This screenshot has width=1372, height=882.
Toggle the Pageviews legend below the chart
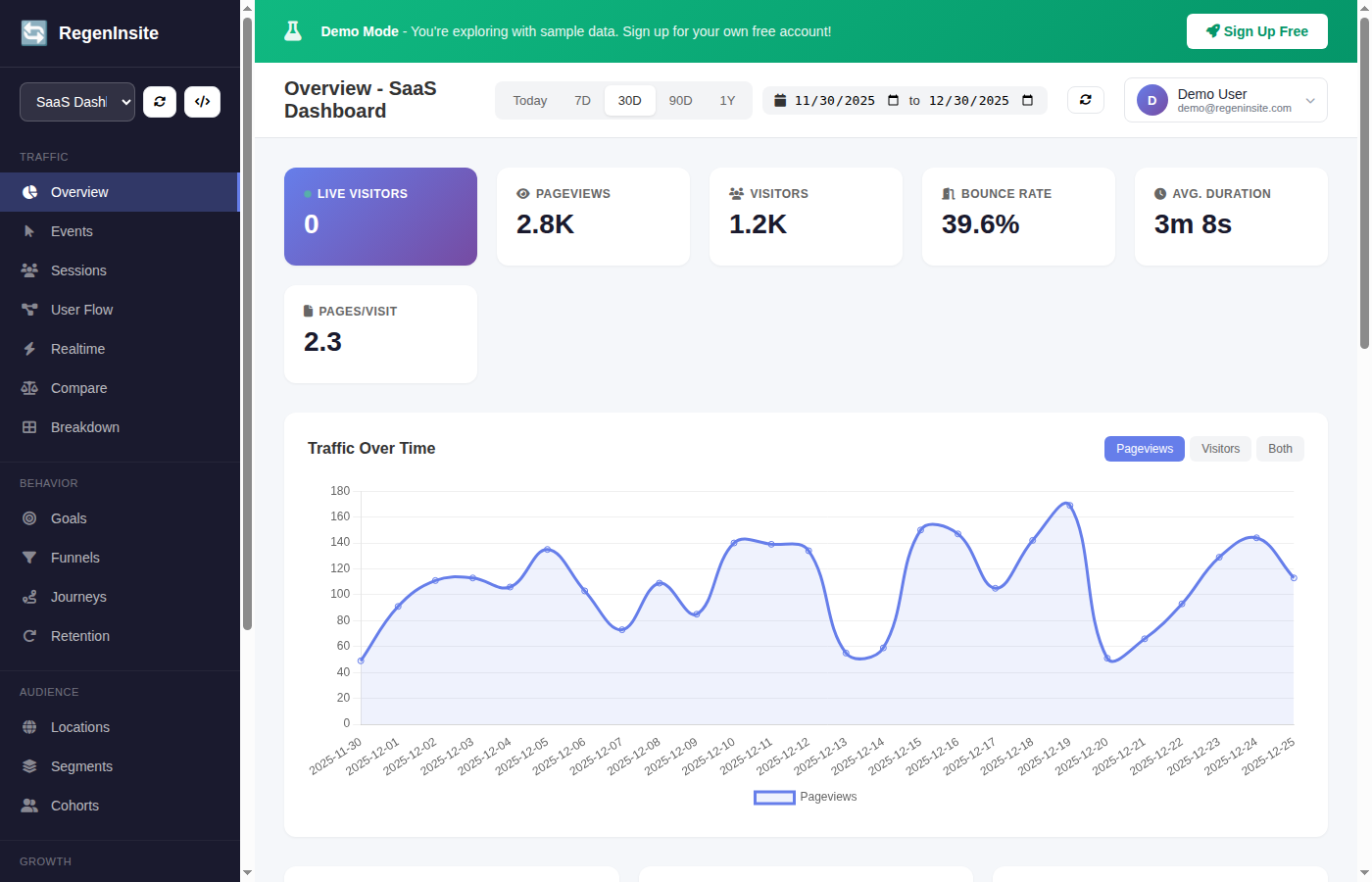click(x=805, y=797)
